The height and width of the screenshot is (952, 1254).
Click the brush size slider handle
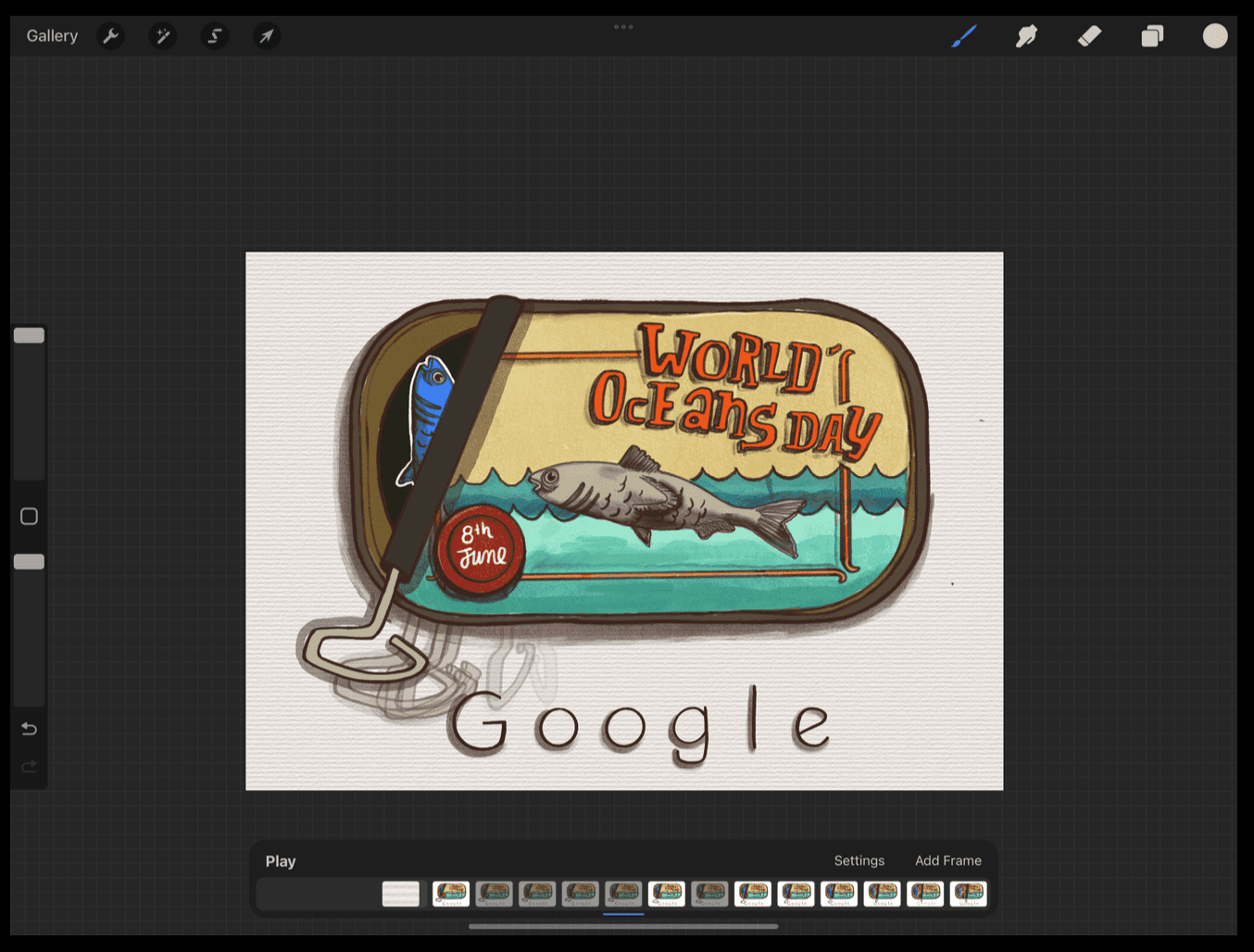coord(29,335)
